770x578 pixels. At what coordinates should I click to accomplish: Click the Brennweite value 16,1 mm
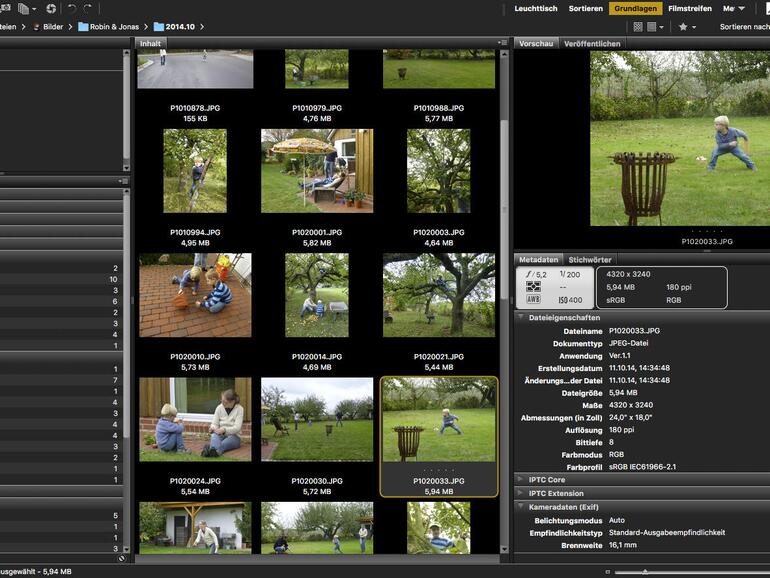(x=623, y=545)
